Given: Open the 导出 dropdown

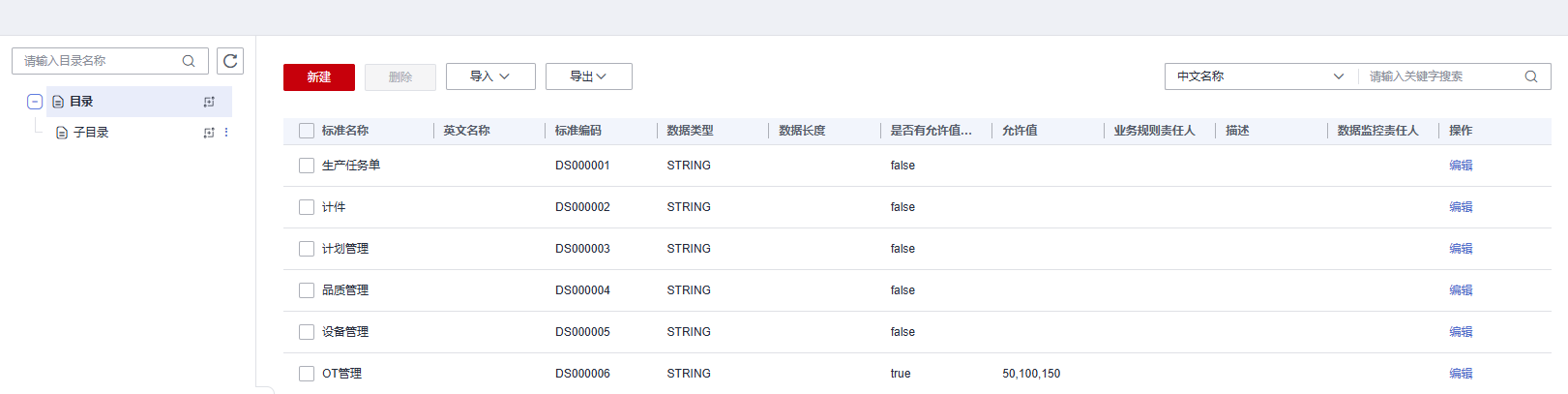Looking at the screenshot, I should [589, 76].
